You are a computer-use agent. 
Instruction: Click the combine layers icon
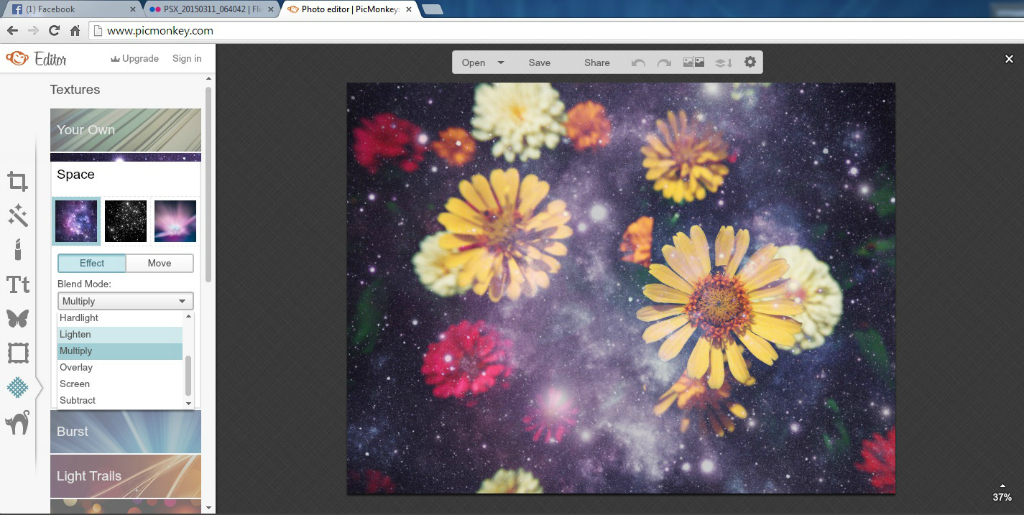723,63
